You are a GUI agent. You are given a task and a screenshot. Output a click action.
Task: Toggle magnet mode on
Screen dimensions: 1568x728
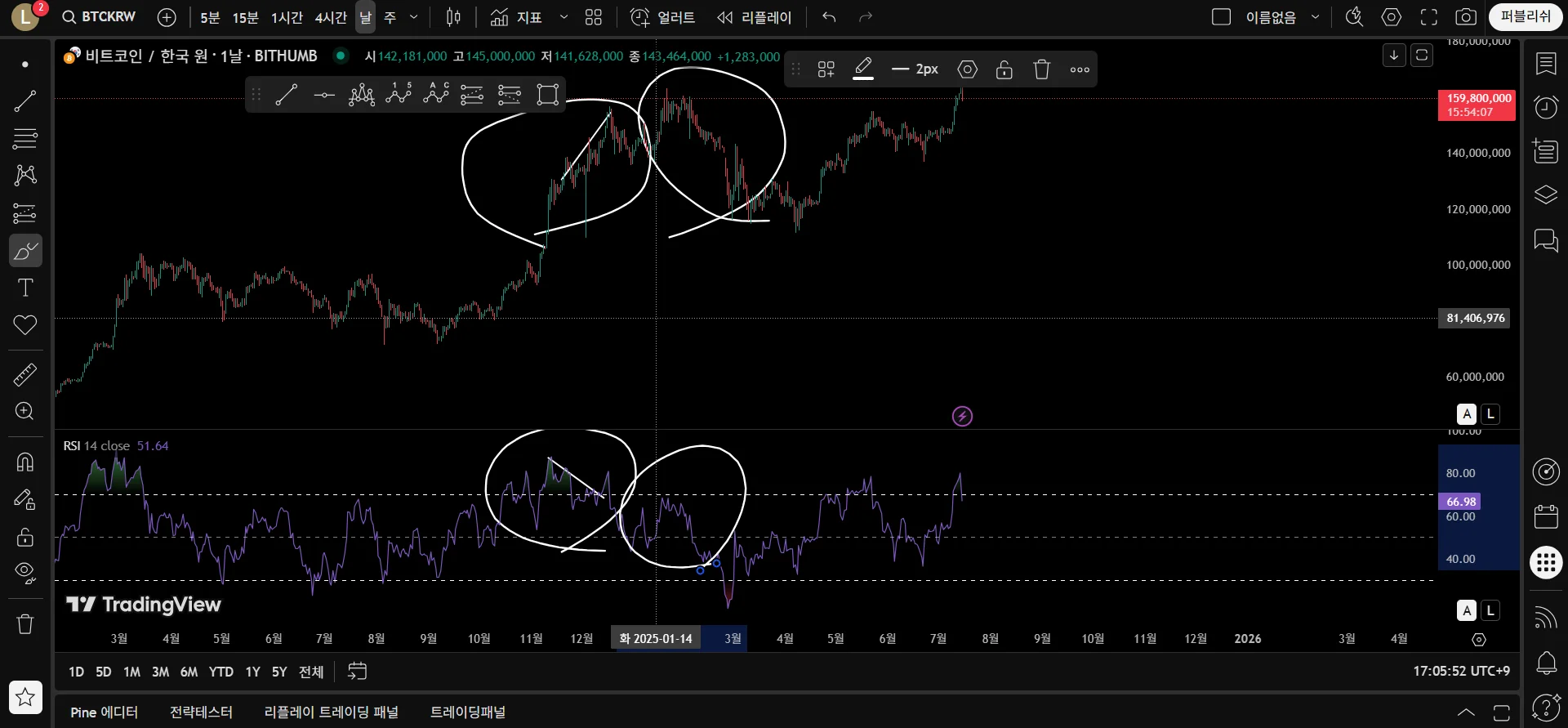point(25,462)
